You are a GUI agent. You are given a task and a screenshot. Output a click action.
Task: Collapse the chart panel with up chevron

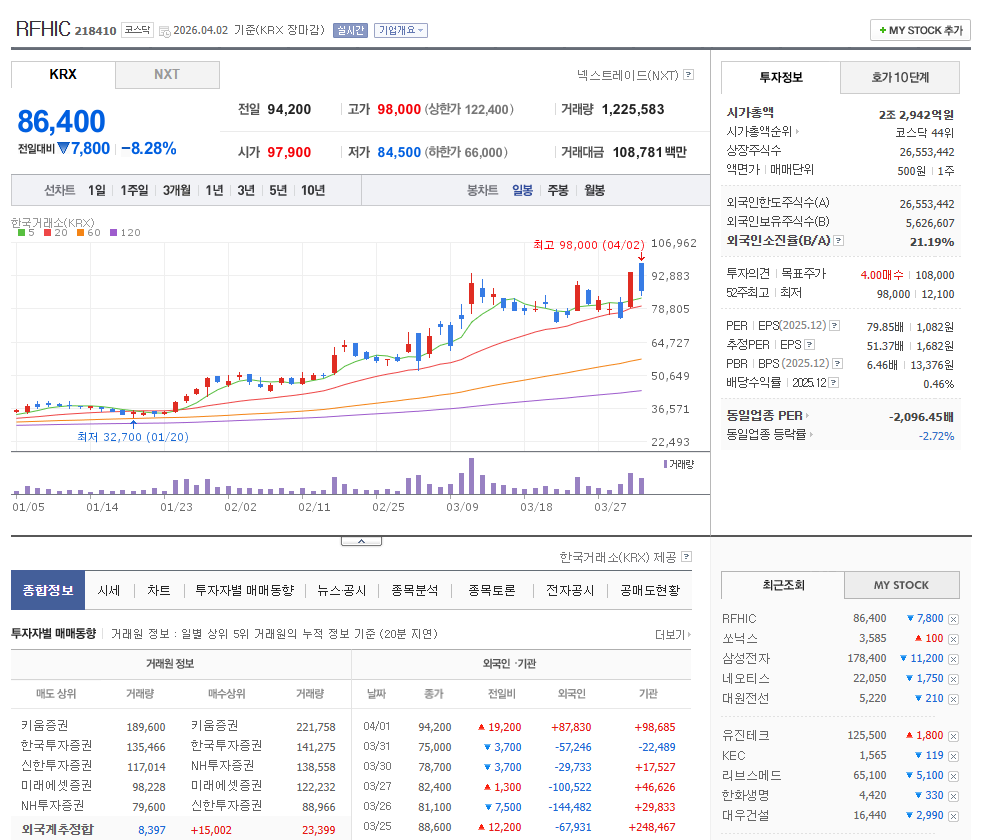[x=361, y=541]
